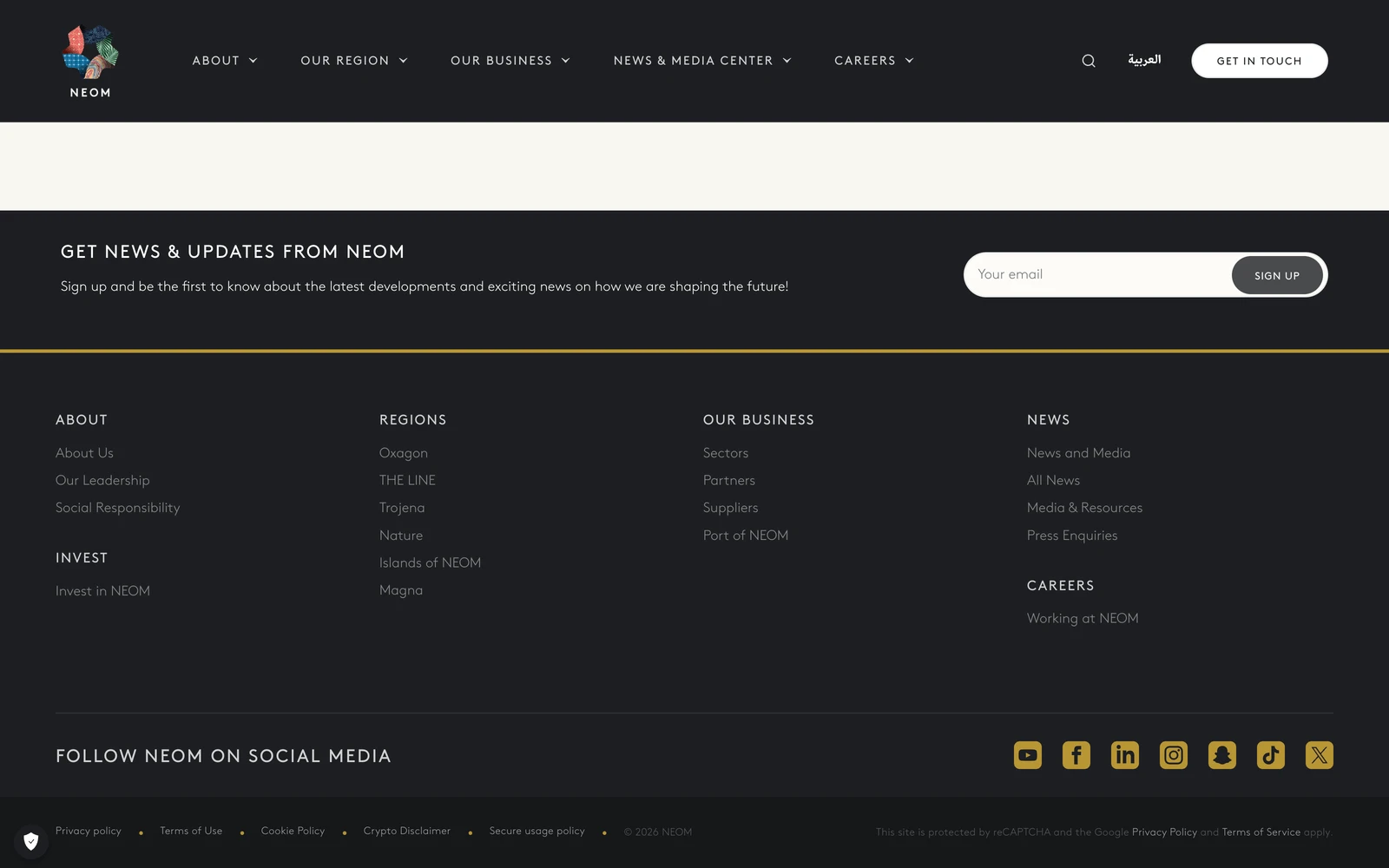The width and height of the screenshot is (1389, 868).
Task: Open the Our Leadership footer link
Action: pos(102,480)
